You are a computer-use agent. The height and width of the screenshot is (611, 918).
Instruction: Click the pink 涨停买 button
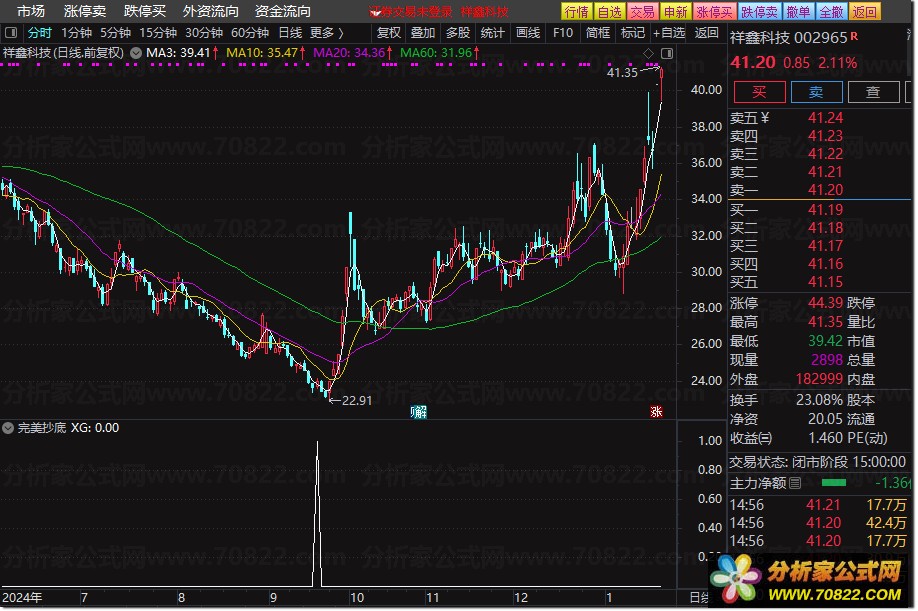tap(715, 12)
